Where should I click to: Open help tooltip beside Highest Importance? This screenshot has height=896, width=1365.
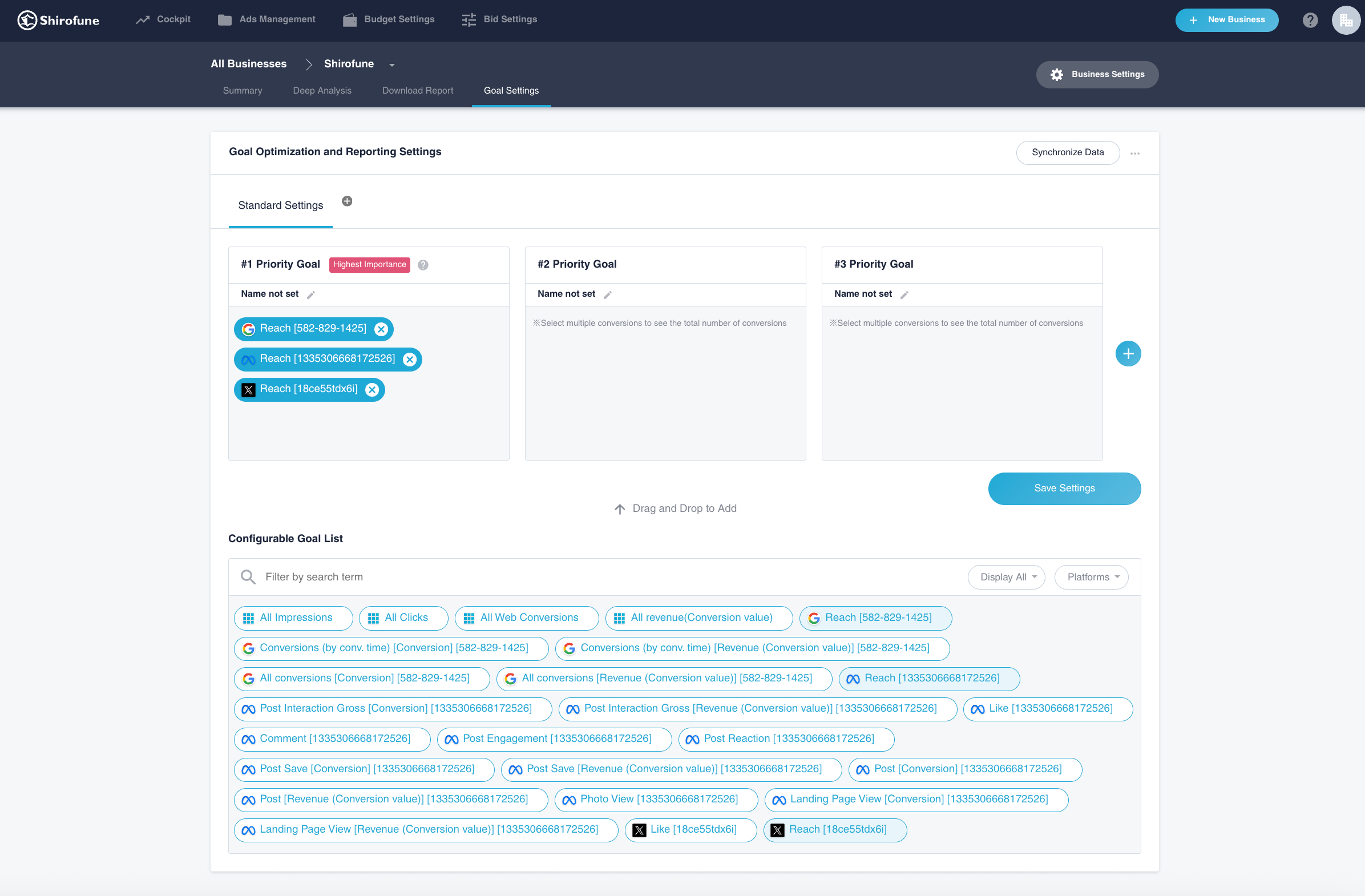click(x=423, y=265)
